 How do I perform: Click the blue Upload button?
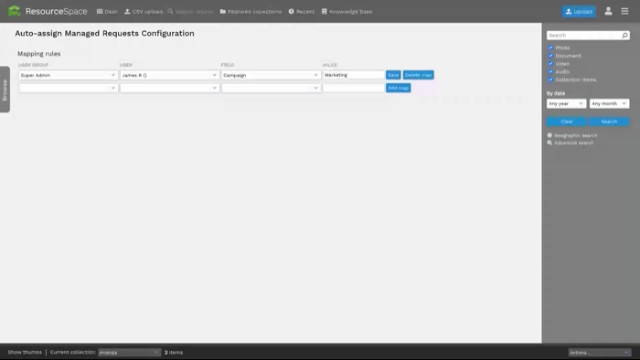point(578,11)
